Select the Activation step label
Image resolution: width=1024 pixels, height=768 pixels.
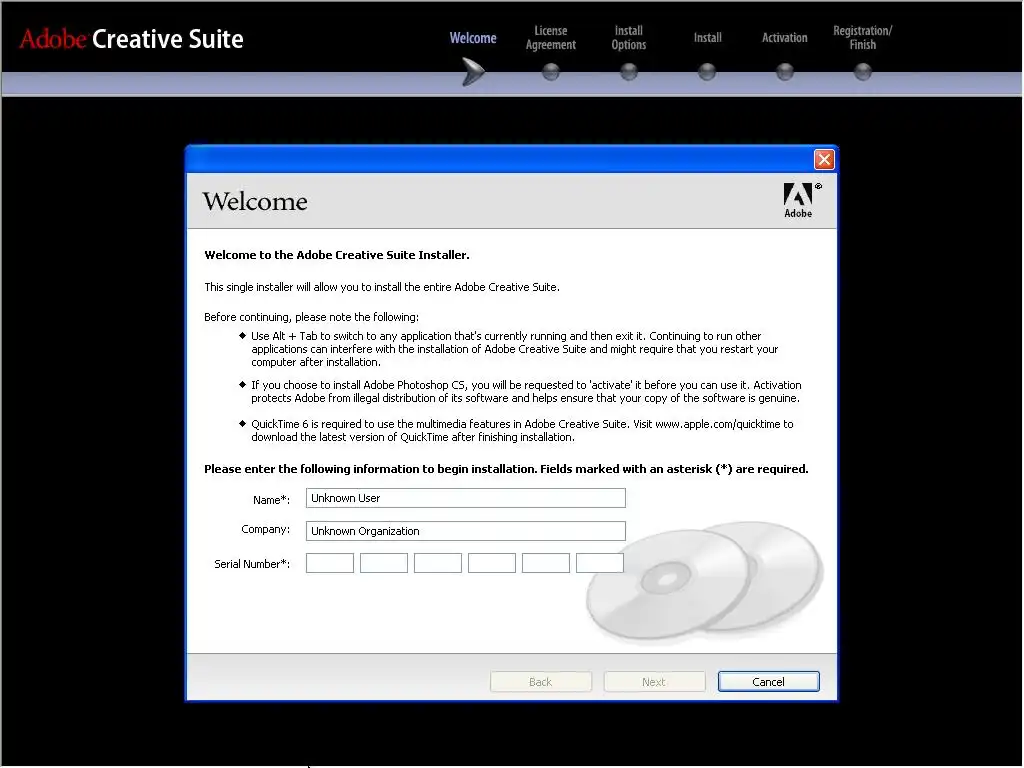(785, 38)
